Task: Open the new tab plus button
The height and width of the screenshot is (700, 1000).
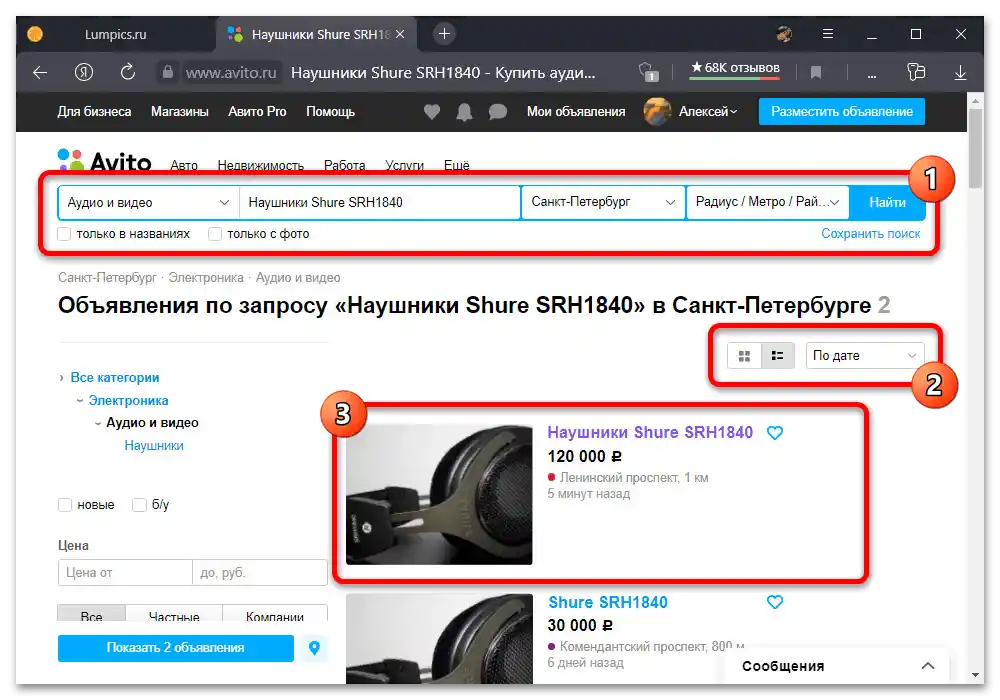Action: click(445, 34)
